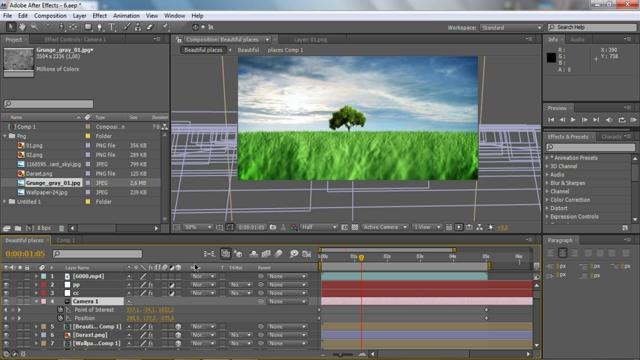Select the Selection arrow tool
Viewport: 640px width, 360px height.
(11, 27)
